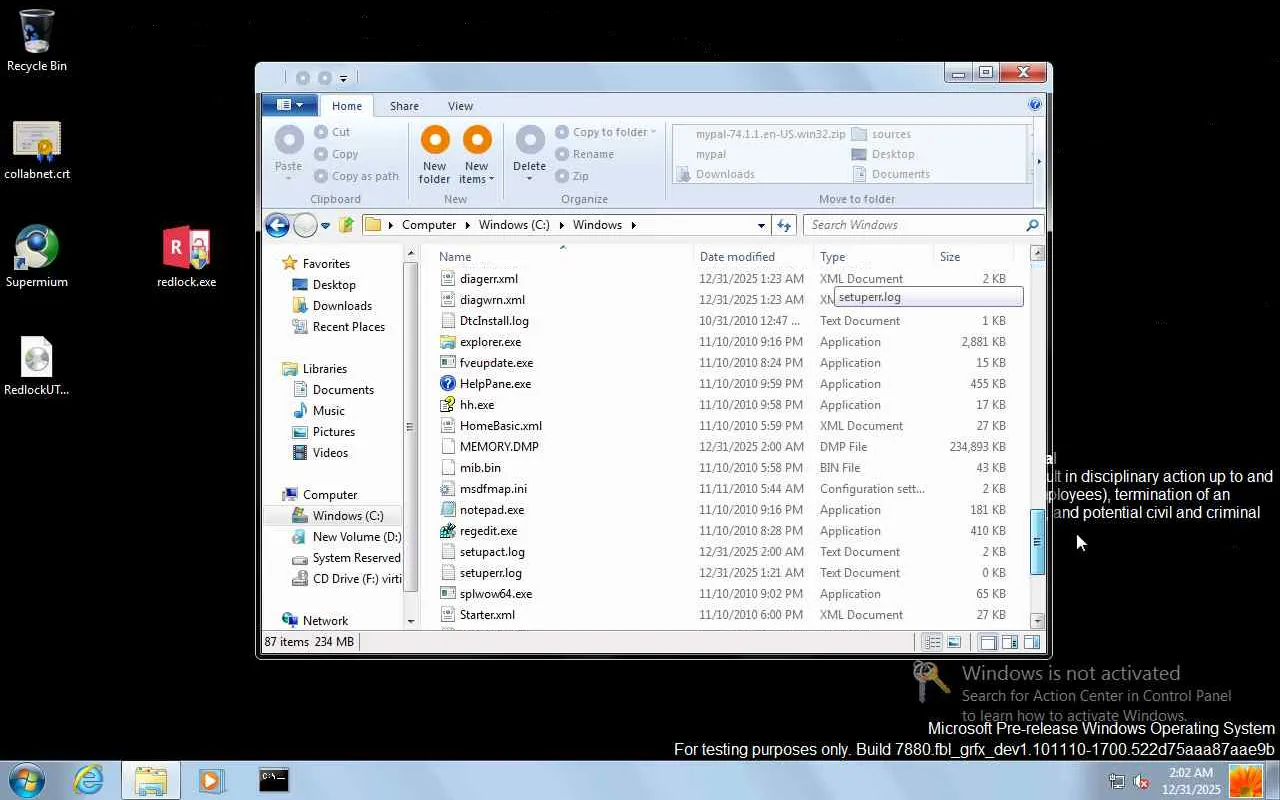Image resolution: width=1280 pixels, height=800 pixels.
Task: Go back with the blue Back arrow
Action: (x=277, y=225)
